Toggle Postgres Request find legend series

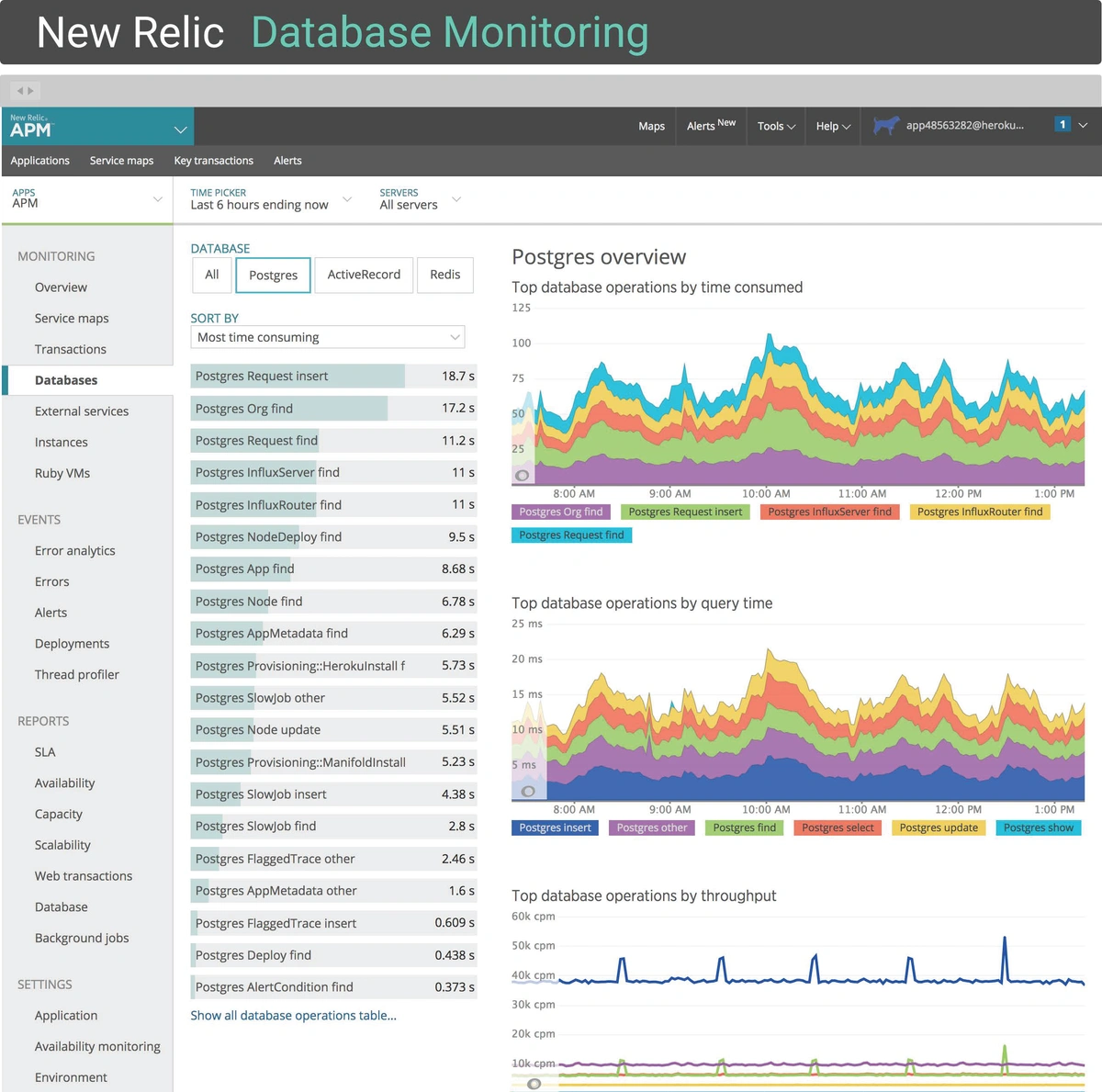tap(571, 535)
